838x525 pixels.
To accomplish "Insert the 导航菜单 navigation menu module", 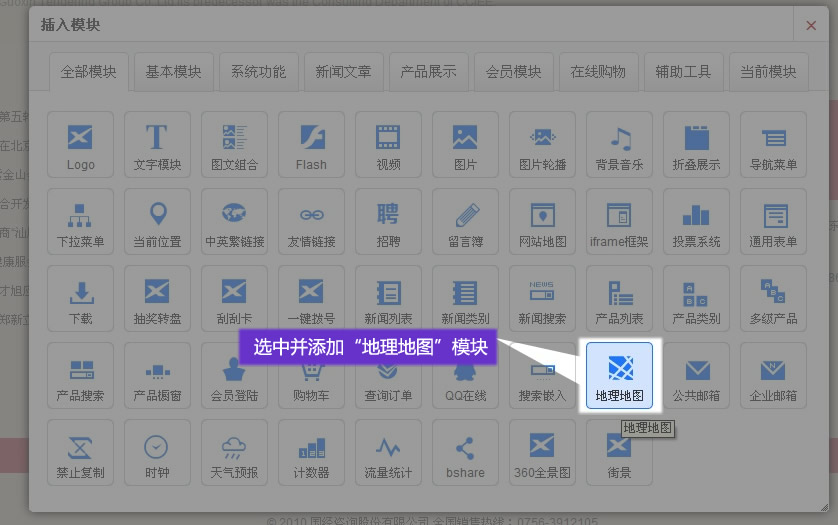I will click(773, 144).
